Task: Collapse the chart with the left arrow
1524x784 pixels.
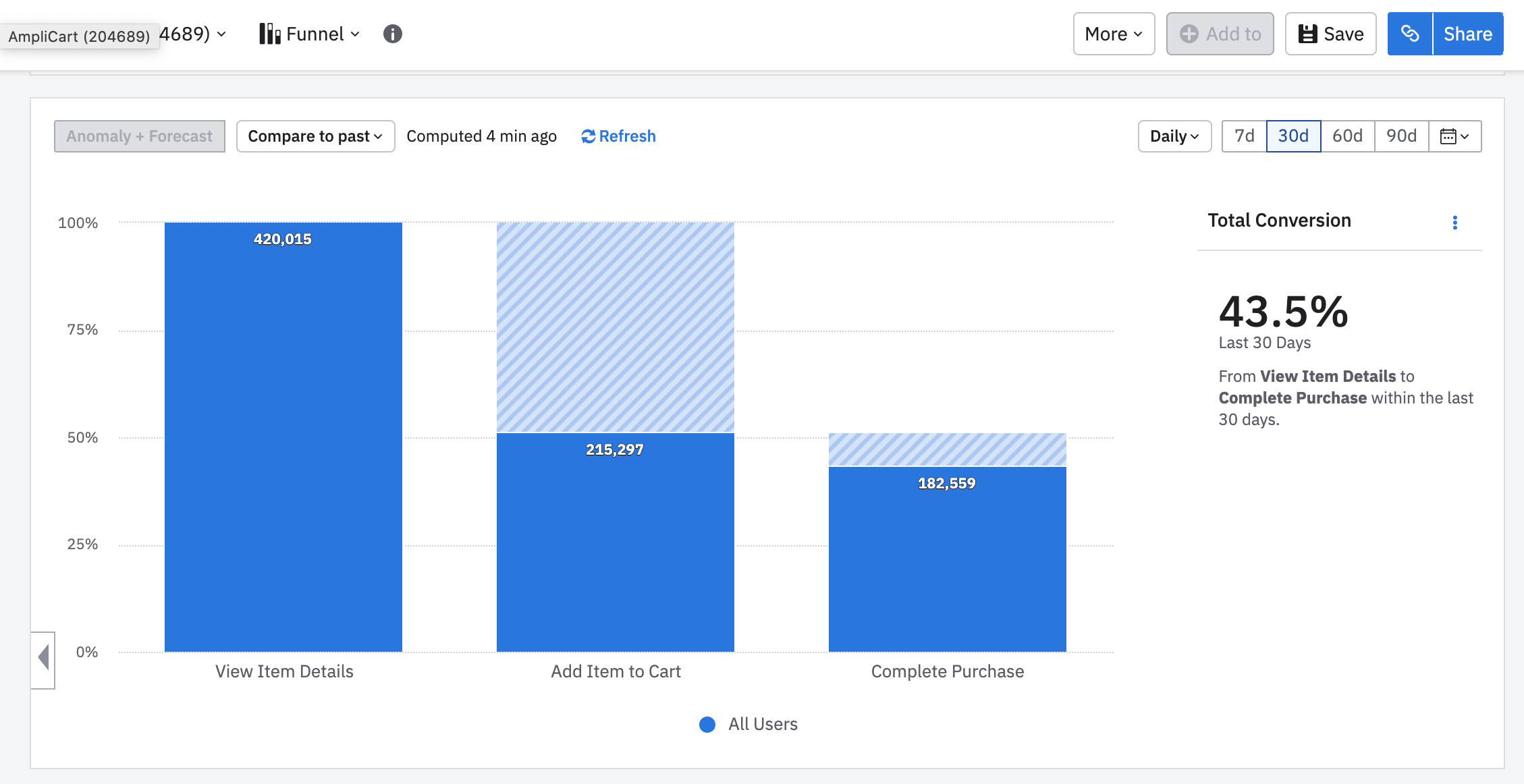Action: (x=43, y=659)
